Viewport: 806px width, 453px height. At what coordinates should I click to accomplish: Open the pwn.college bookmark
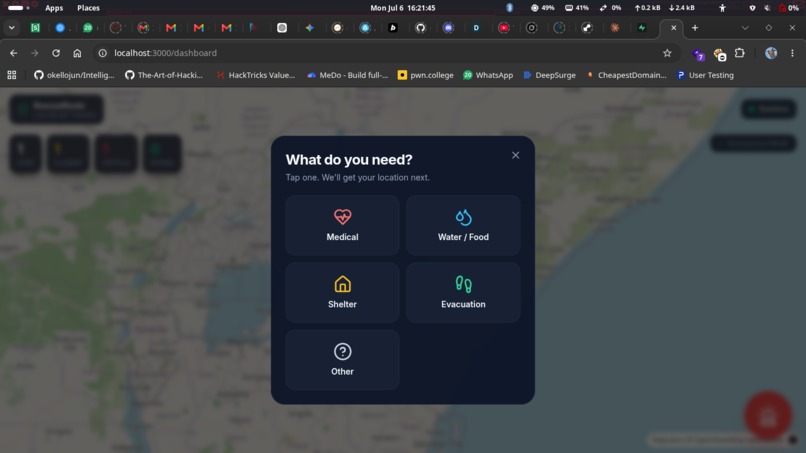click(426, 75)
